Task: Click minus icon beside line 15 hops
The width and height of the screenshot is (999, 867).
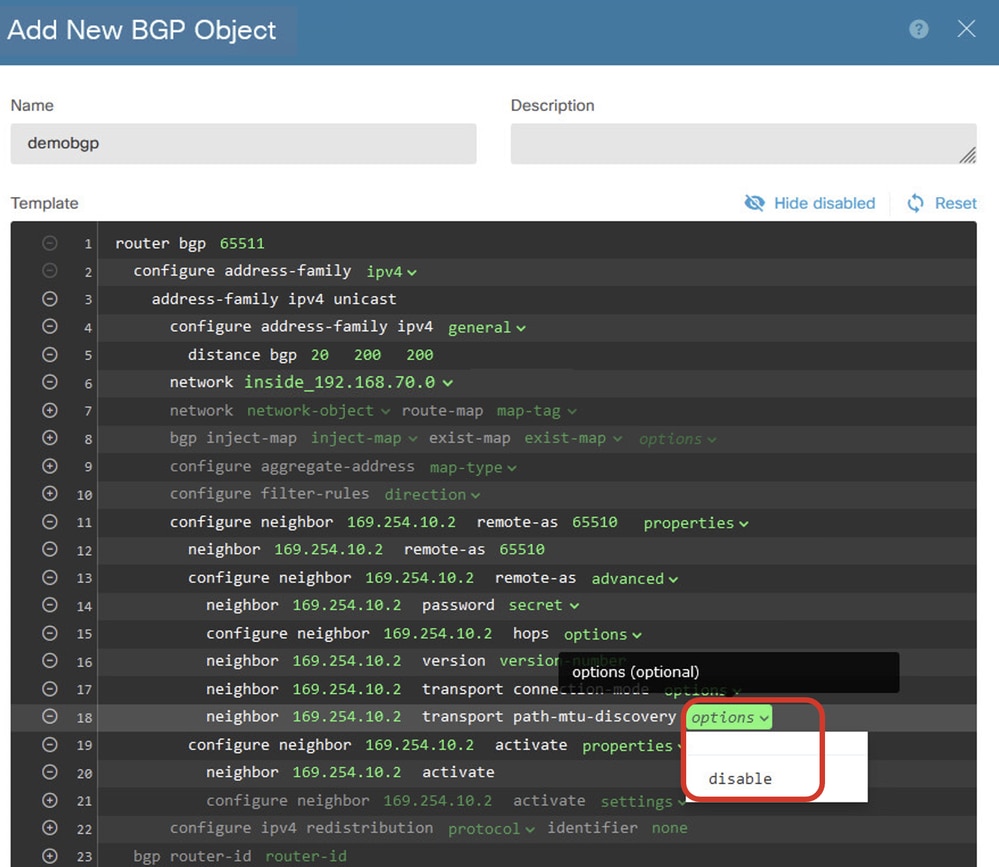Action: click(50, 633)
